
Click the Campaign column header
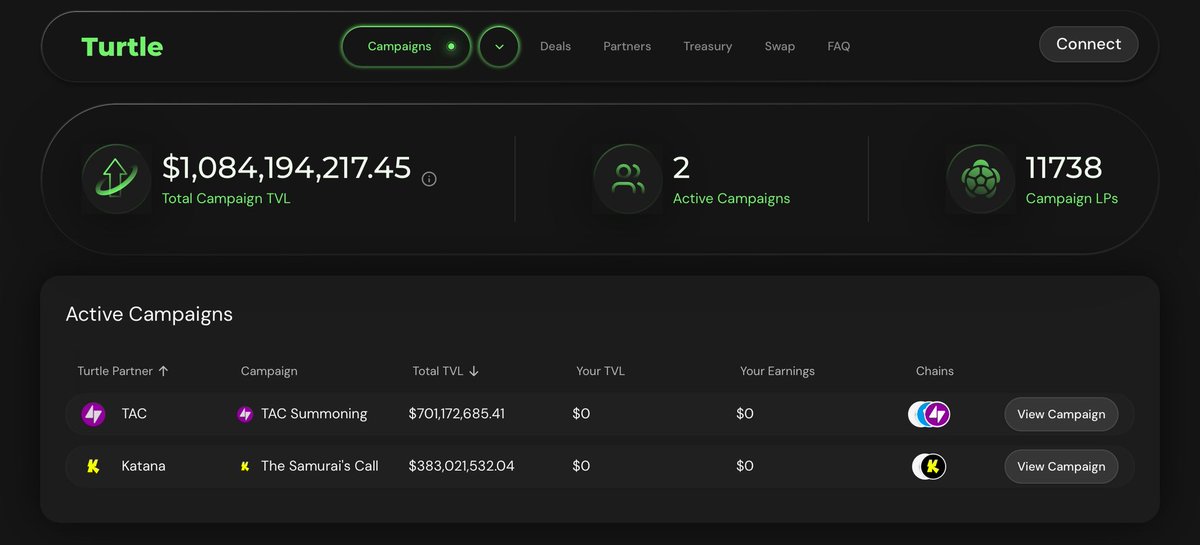pyautogui.click(x=269, y=371)
